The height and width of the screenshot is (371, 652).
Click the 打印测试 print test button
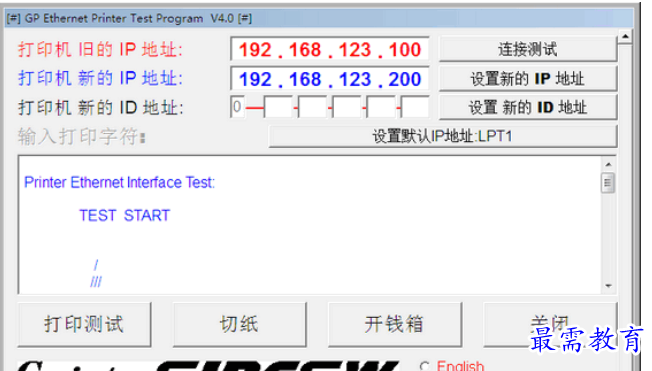coord(84,324)
